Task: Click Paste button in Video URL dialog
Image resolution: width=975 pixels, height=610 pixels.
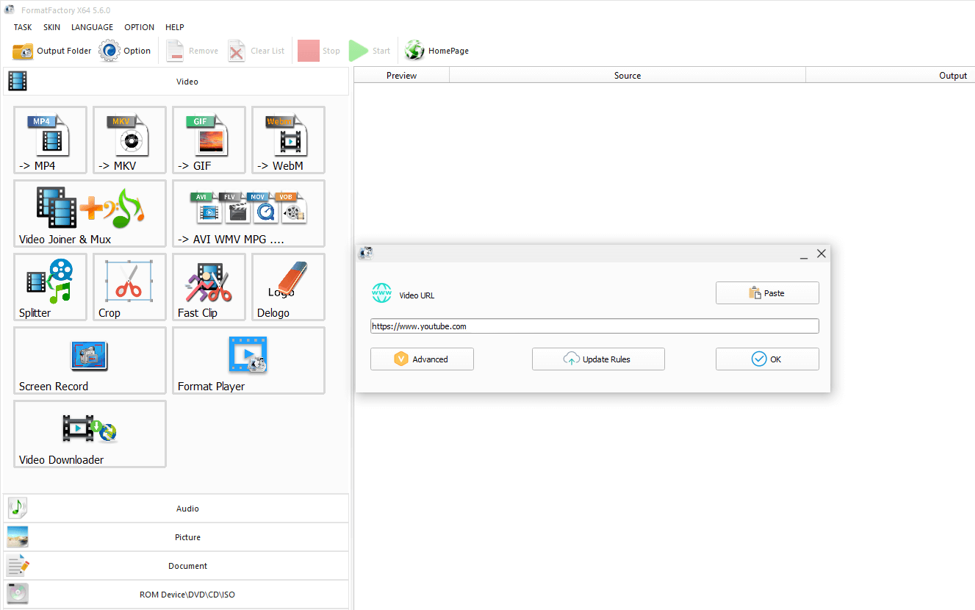Action: [767, 293]
